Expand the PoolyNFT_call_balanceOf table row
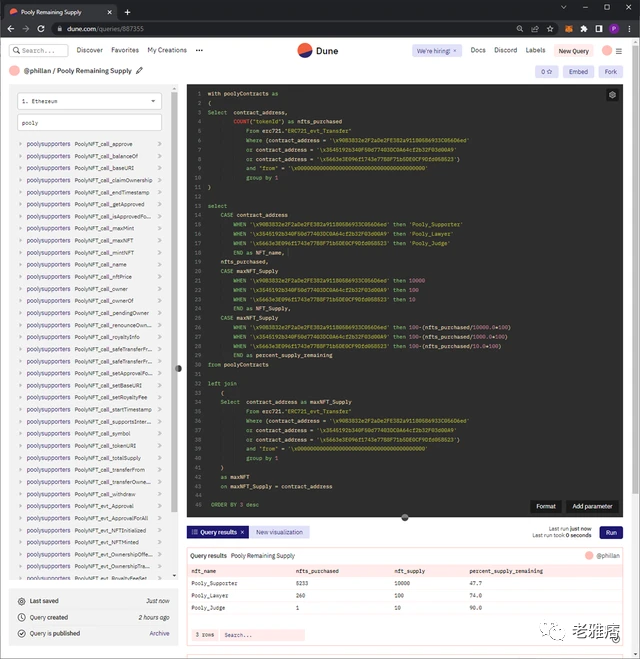This screenshot has height=659, width=640. [x=20, y=156]
